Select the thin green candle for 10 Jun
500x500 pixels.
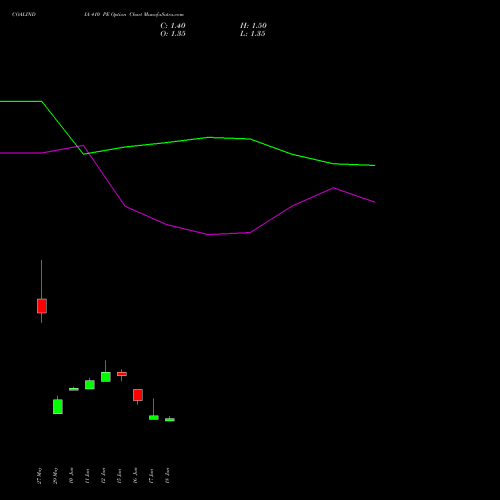pyautogui.click(x=74, y=389)
